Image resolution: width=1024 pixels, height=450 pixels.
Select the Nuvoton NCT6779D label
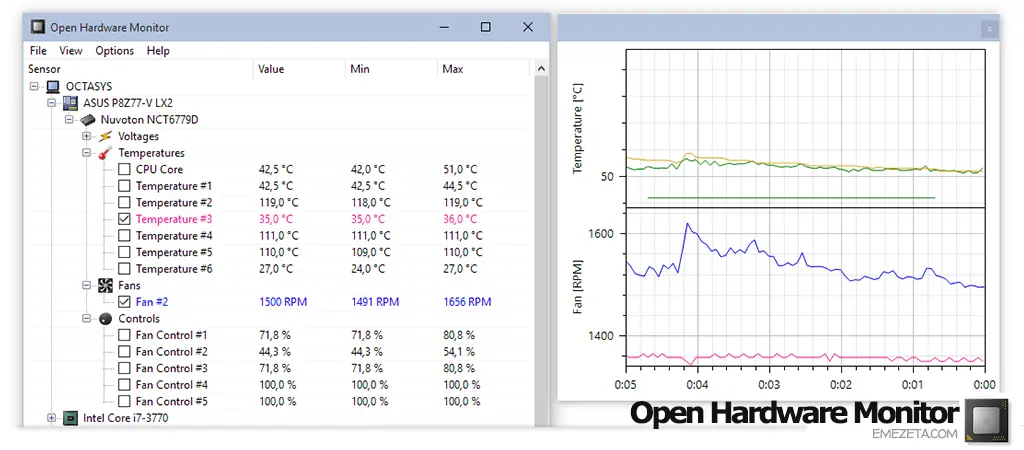150,120
